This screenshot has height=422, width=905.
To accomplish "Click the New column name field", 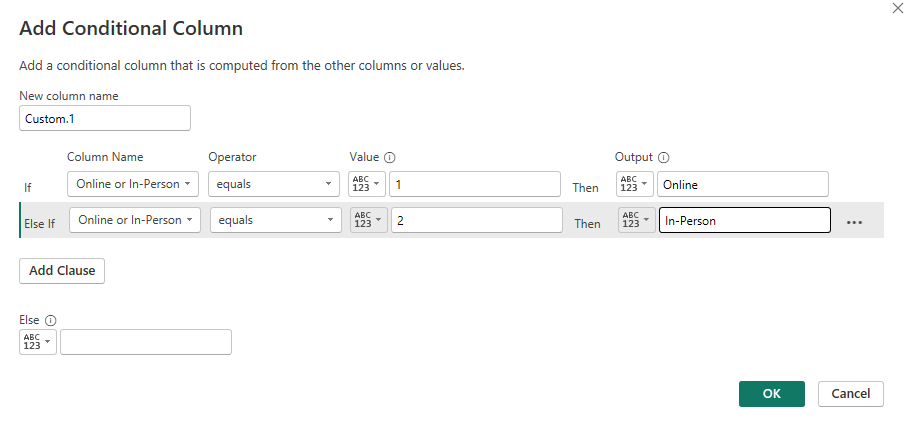I will [x=105, y=118].
